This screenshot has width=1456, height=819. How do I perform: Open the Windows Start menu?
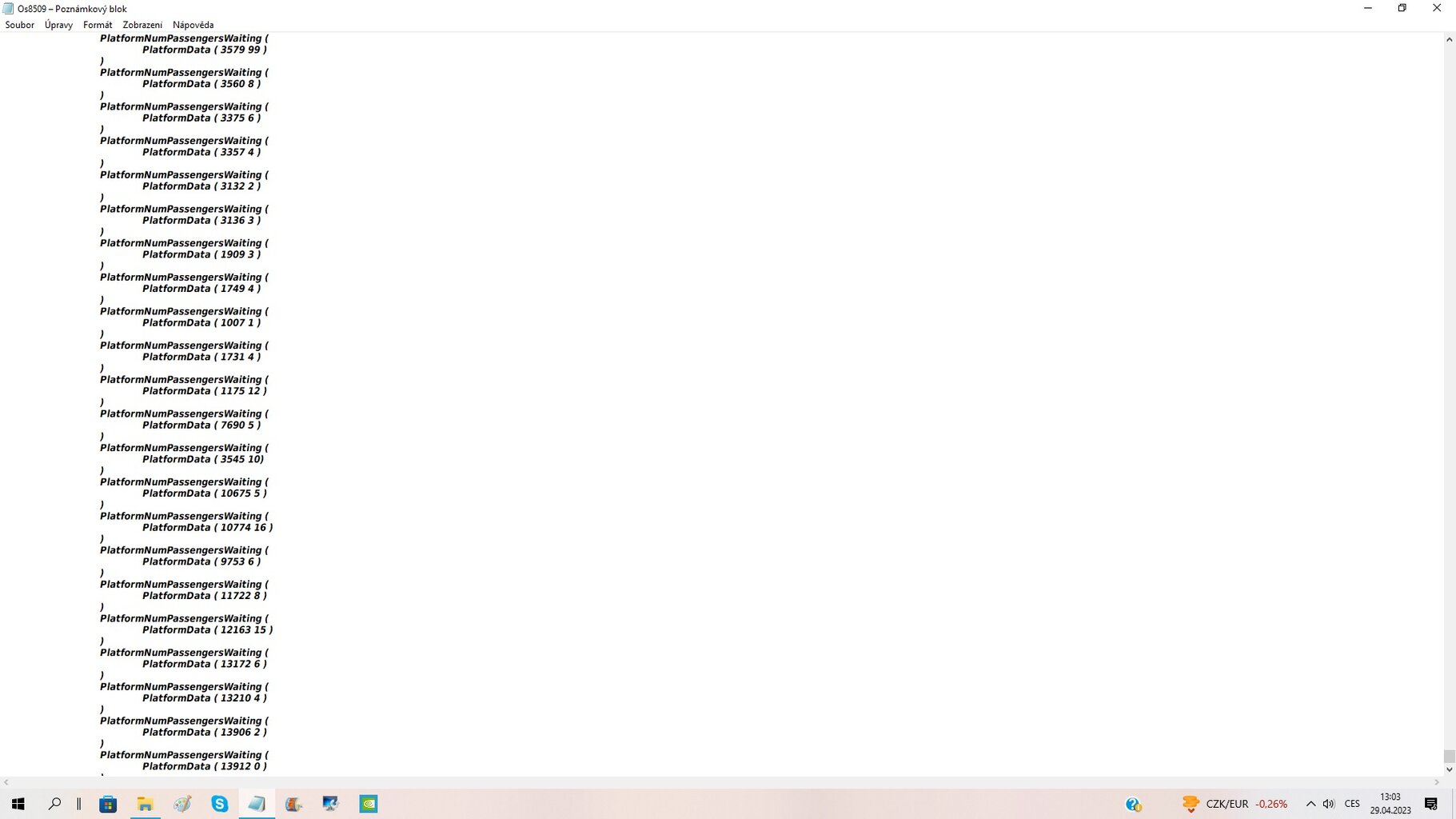[18, 804]
